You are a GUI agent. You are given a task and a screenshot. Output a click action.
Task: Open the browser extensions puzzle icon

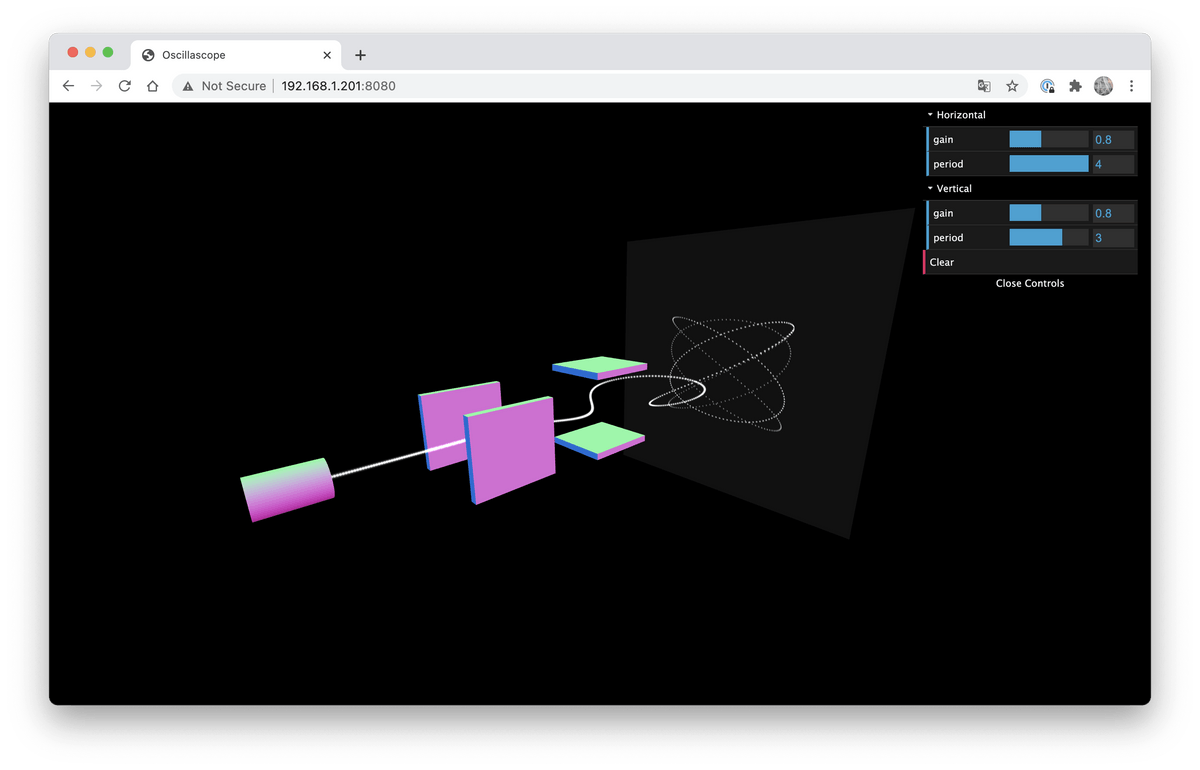[1074, 86]
